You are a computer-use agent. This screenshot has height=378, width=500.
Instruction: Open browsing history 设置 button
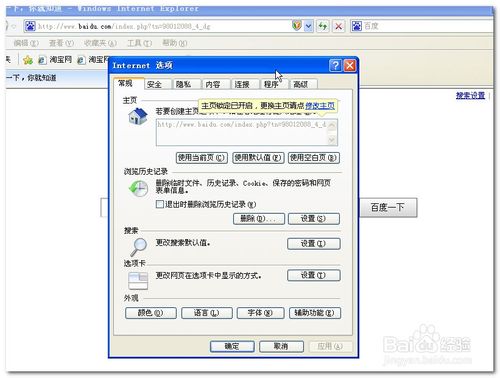[x=314, y=219]
